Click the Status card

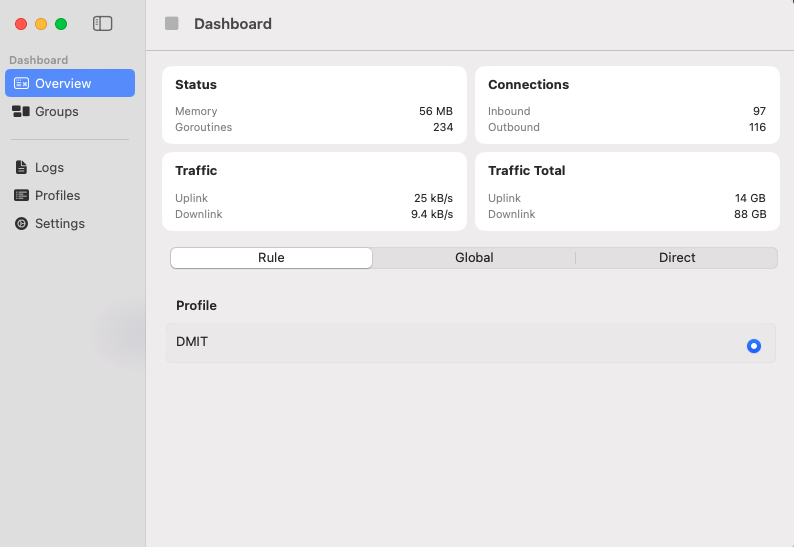tap(314, 106)
